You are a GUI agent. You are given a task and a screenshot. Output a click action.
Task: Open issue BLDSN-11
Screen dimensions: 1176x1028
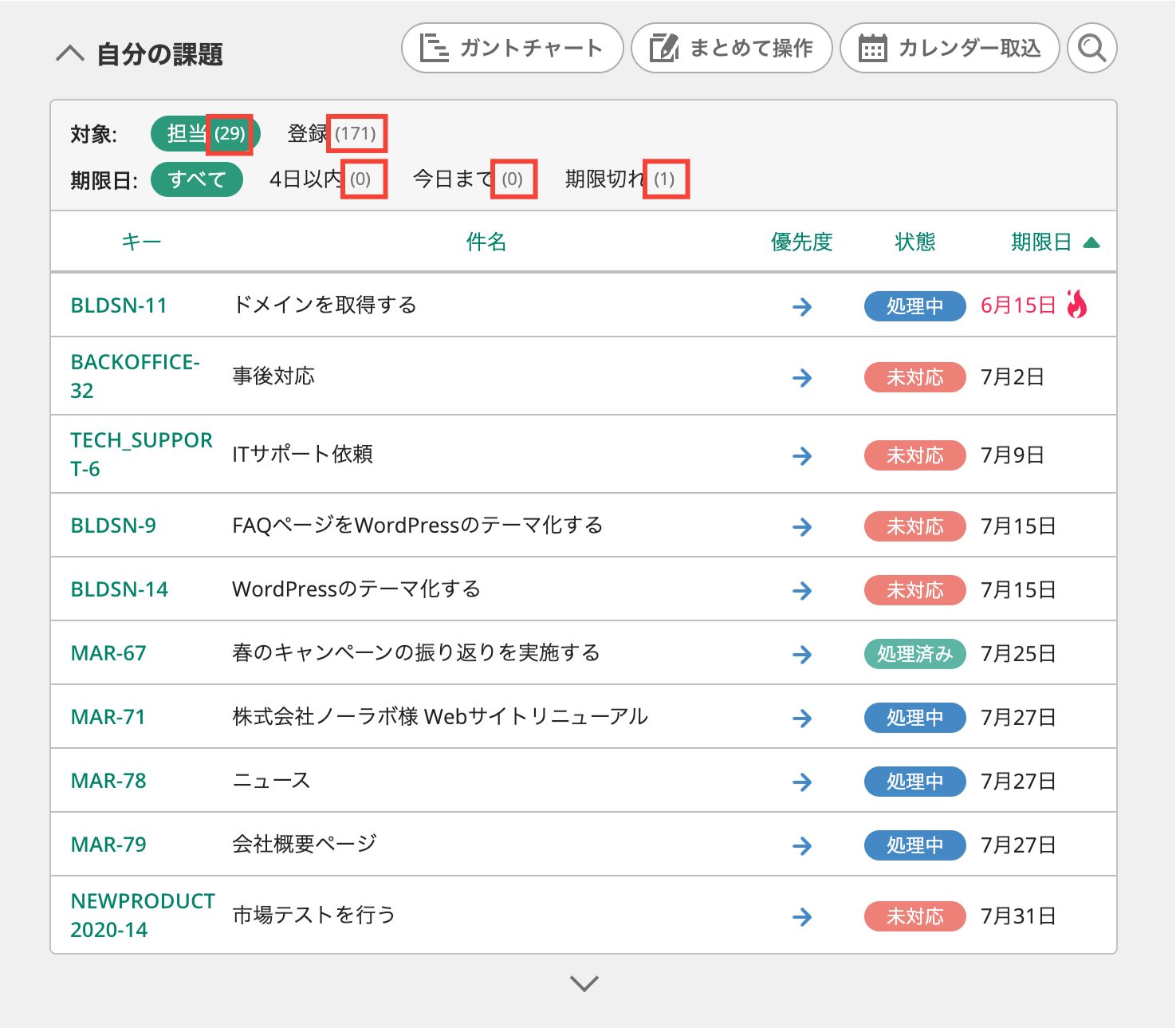pos(119,305)
